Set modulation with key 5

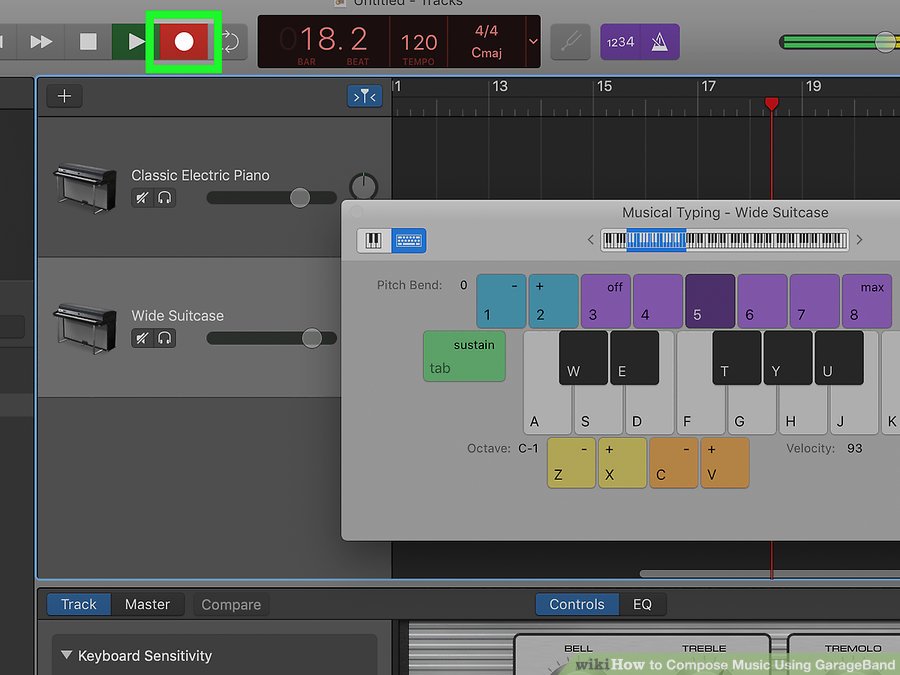click(710, 301)
